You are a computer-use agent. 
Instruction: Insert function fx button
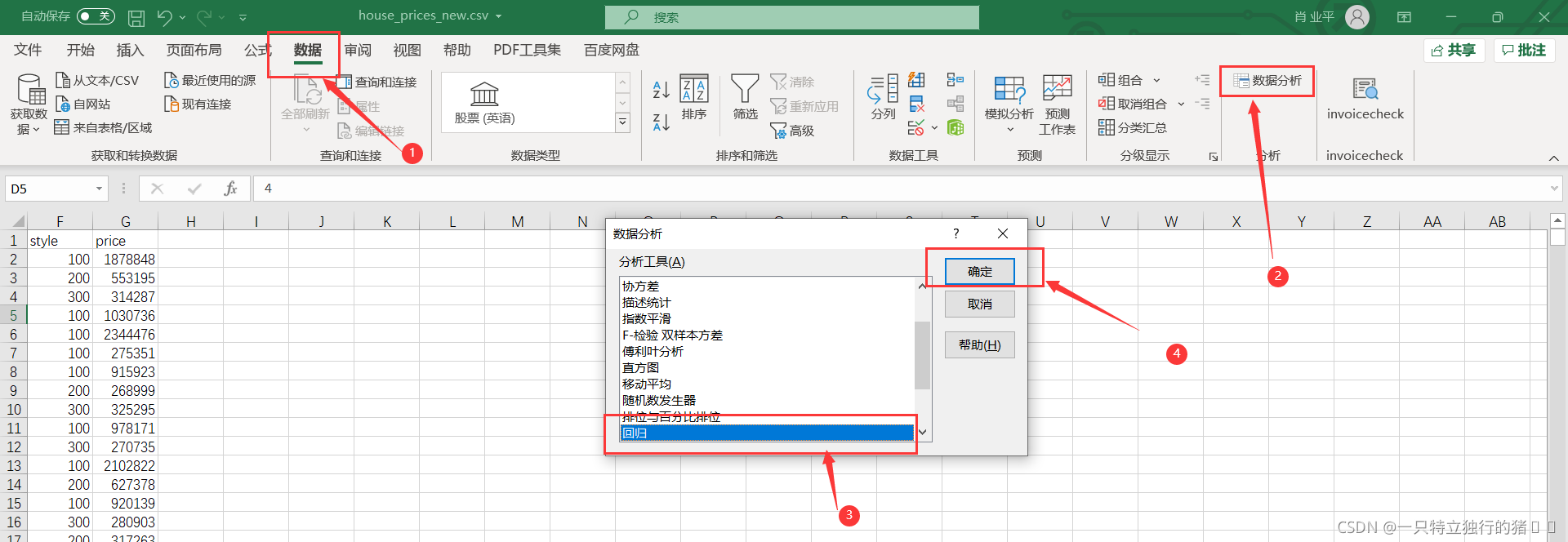pos(231,189)
